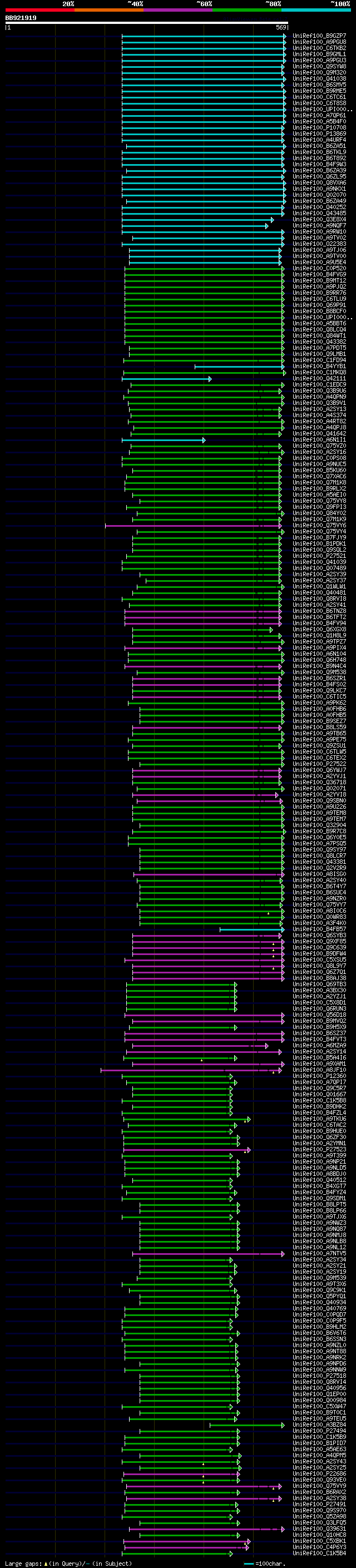Image resolution: width=356 pixels, height=1568 pixels.
Task: Click the =100char. scale legend
Action: tap(265, 1564)
